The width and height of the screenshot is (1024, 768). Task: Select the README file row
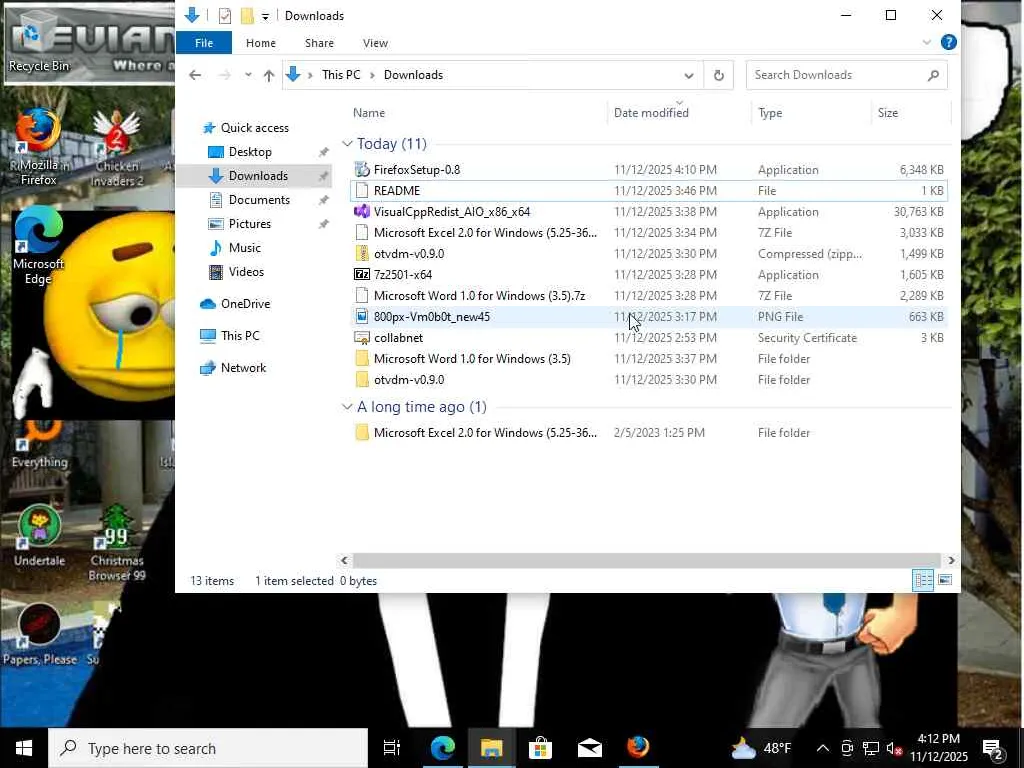pyautogui.click(x=648, y=191)
